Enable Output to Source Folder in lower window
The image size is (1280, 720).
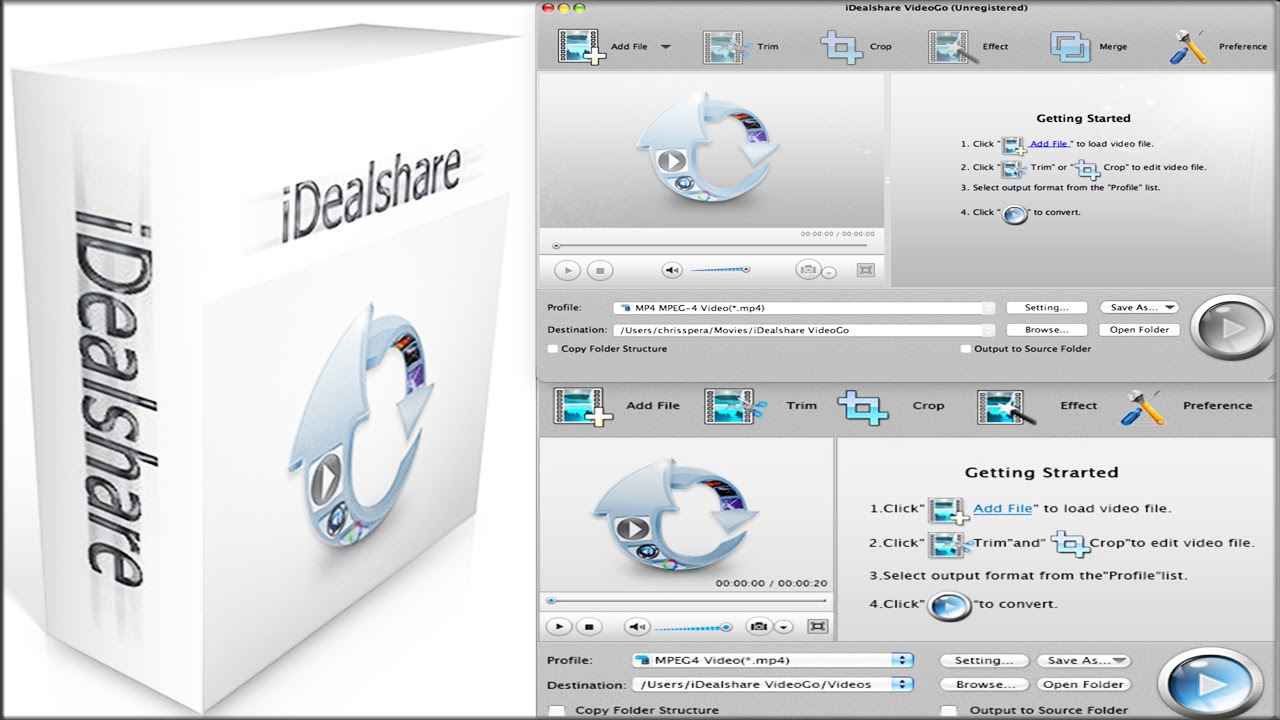click(950, 710)
